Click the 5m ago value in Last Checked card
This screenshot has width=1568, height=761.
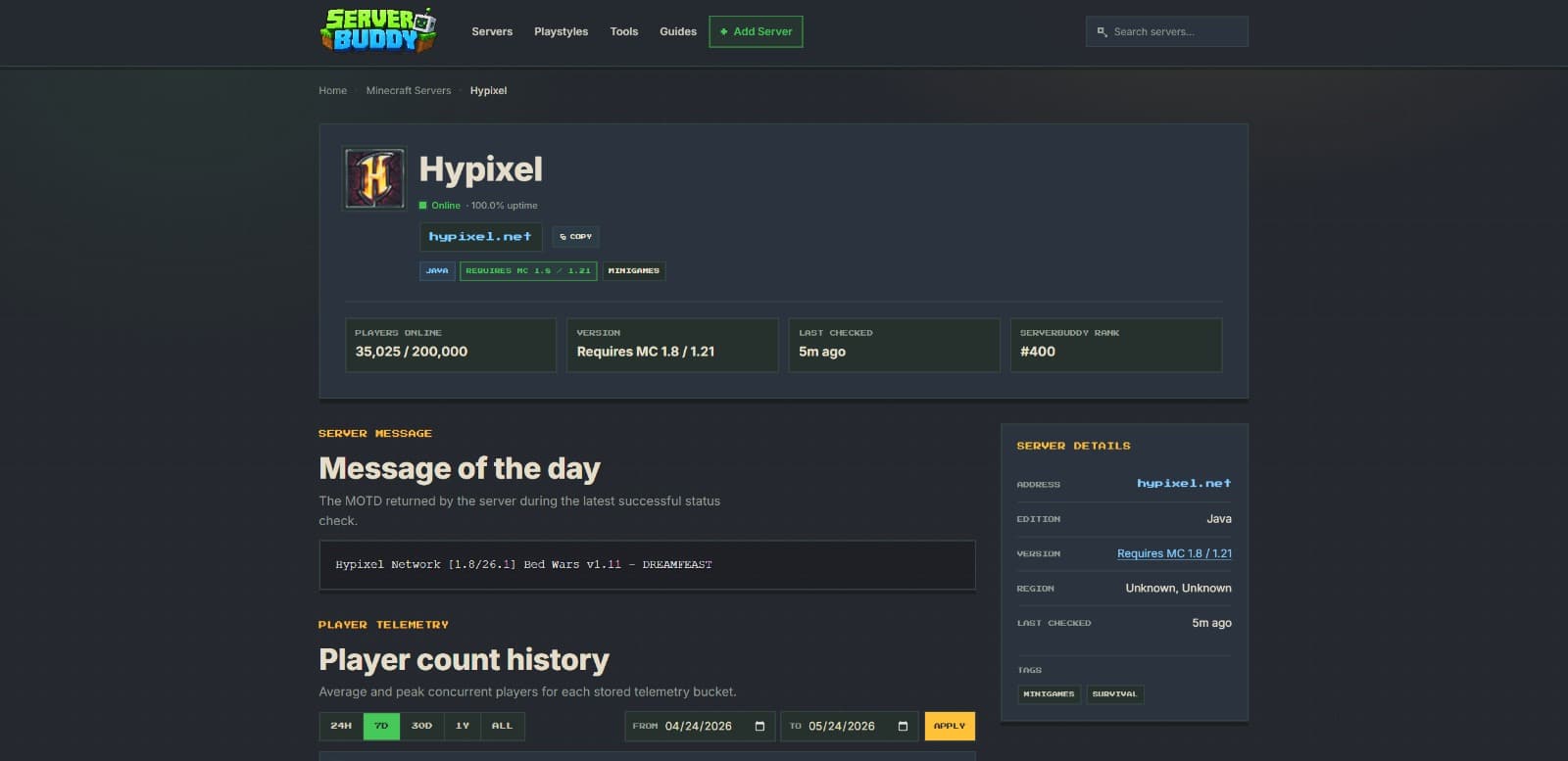point(822,352)
